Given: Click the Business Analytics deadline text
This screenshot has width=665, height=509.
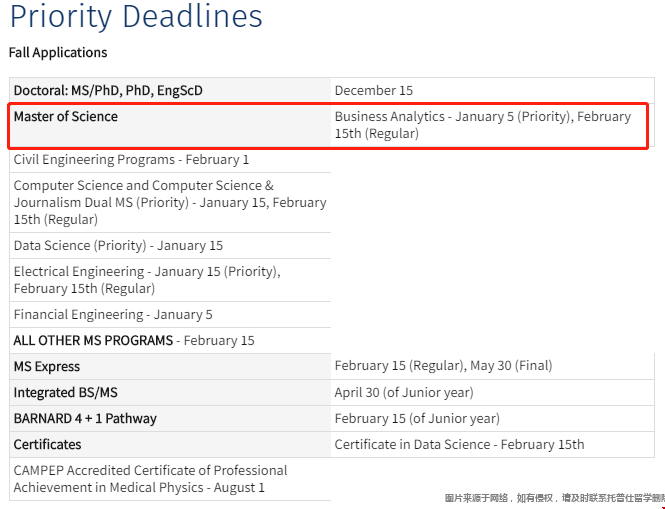Looking at the screenshot, I should [482, 125].
